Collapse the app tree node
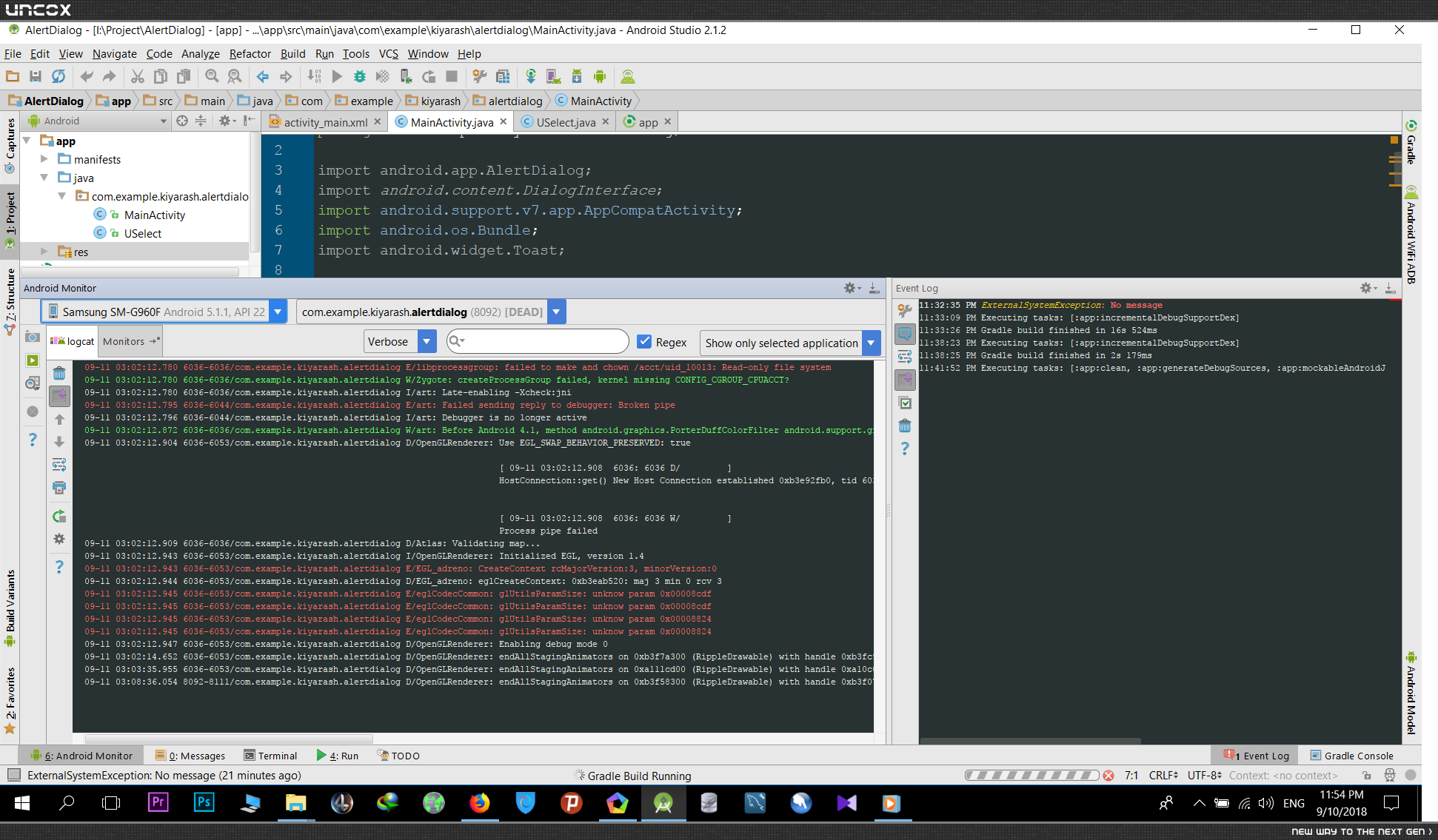This screenshot has height=840, width=1438. (27, 141)
